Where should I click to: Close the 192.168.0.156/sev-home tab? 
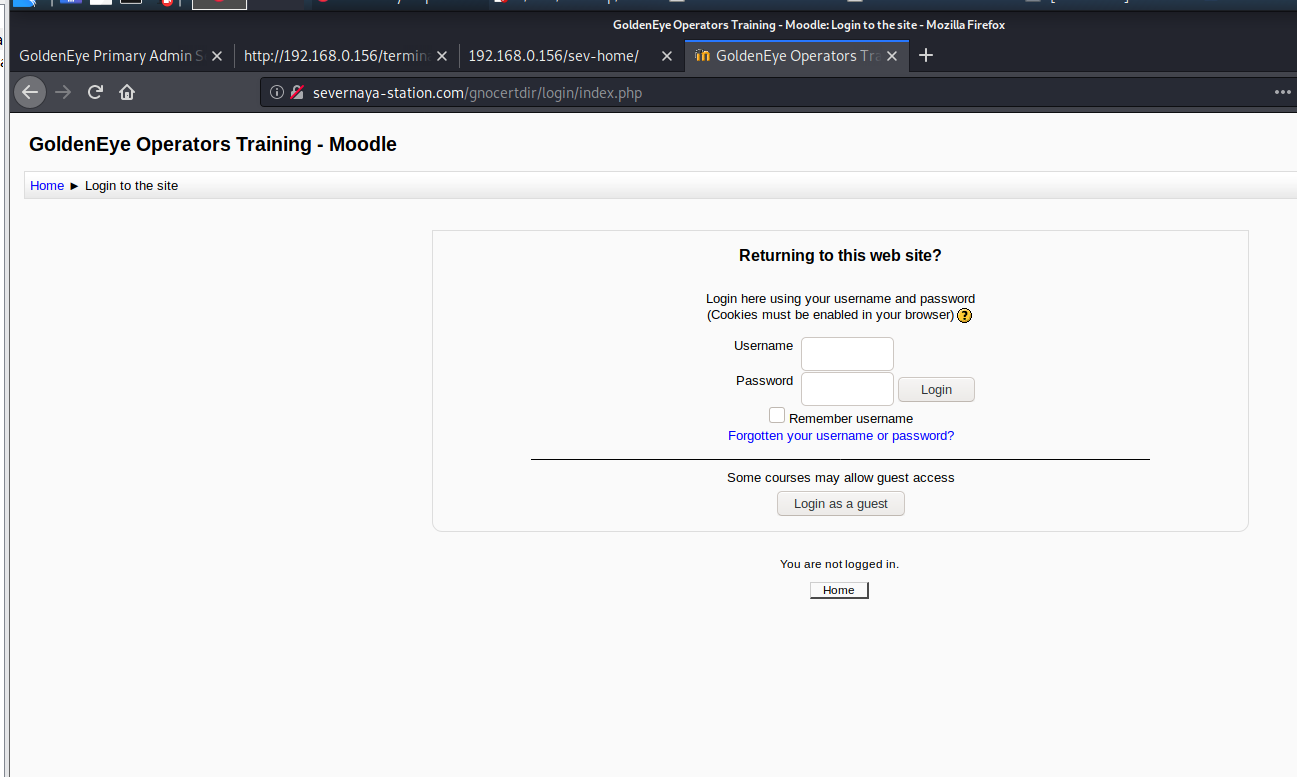coord(667,56)
